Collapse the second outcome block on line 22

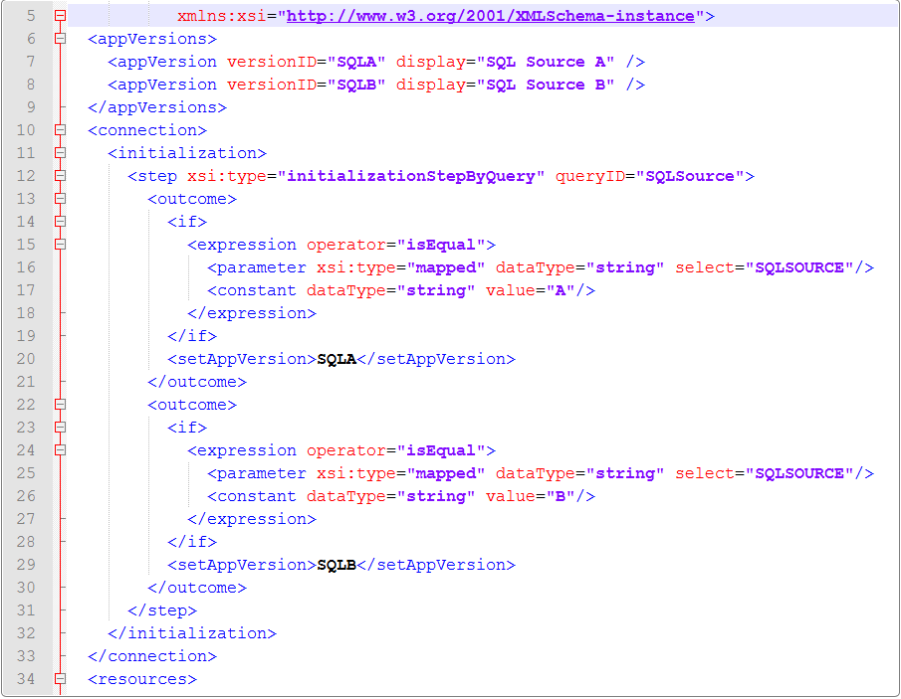click(60, 405)
